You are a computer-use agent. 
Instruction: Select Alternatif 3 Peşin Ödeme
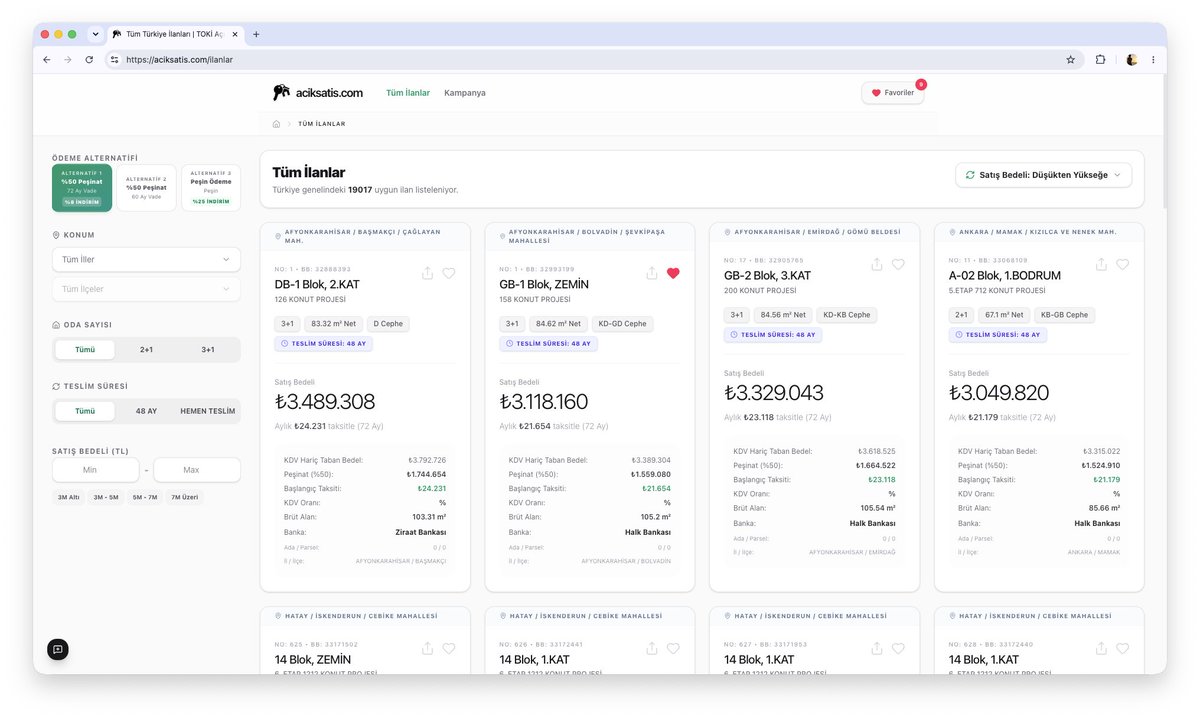211,188
